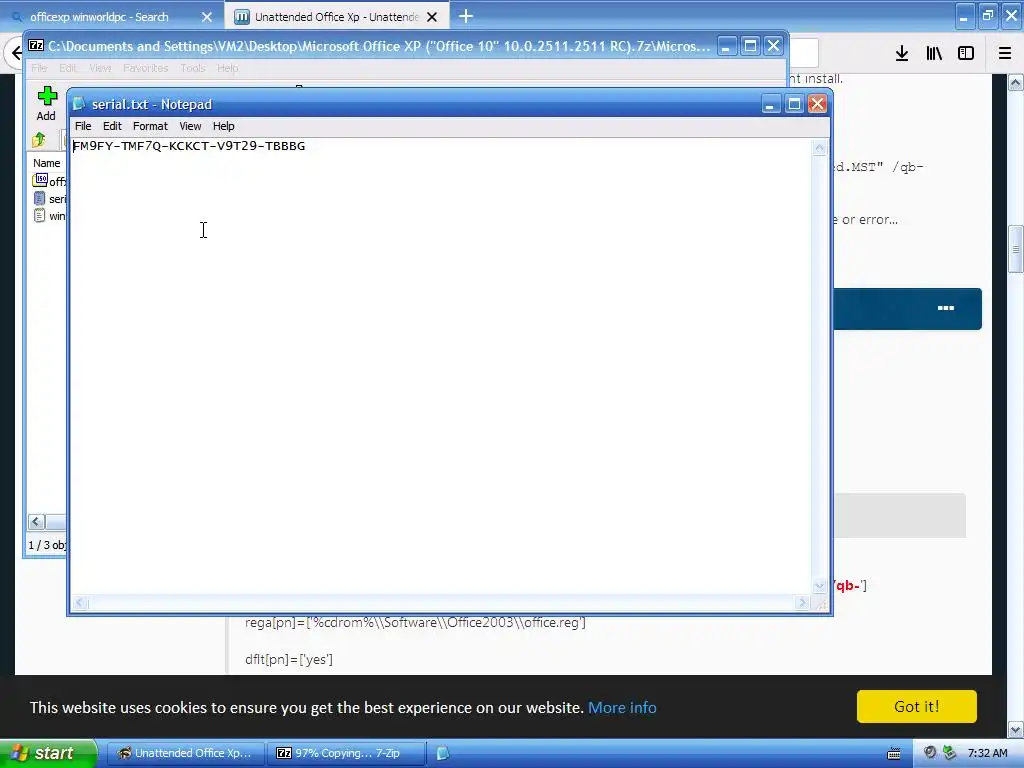Open Windows start menu
Image resolution: width=1024 pixels, height=768 pixels.
[x=48, y=753]
